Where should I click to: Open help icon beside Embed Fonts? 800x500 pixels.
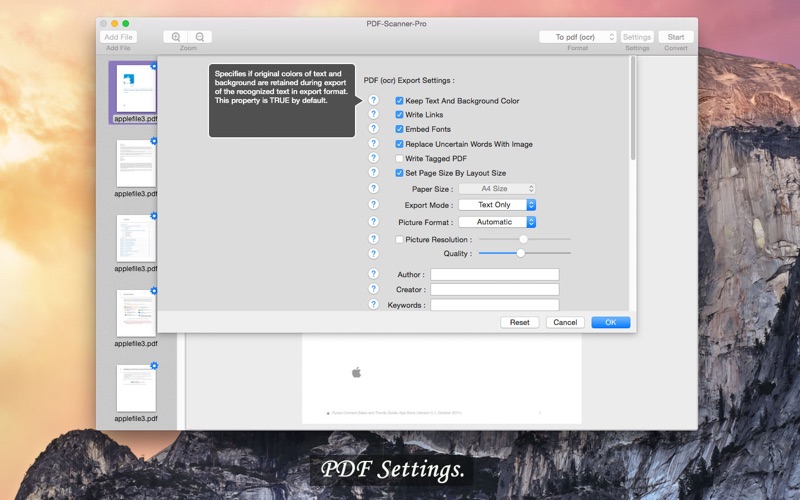click(x=373, y=128)
